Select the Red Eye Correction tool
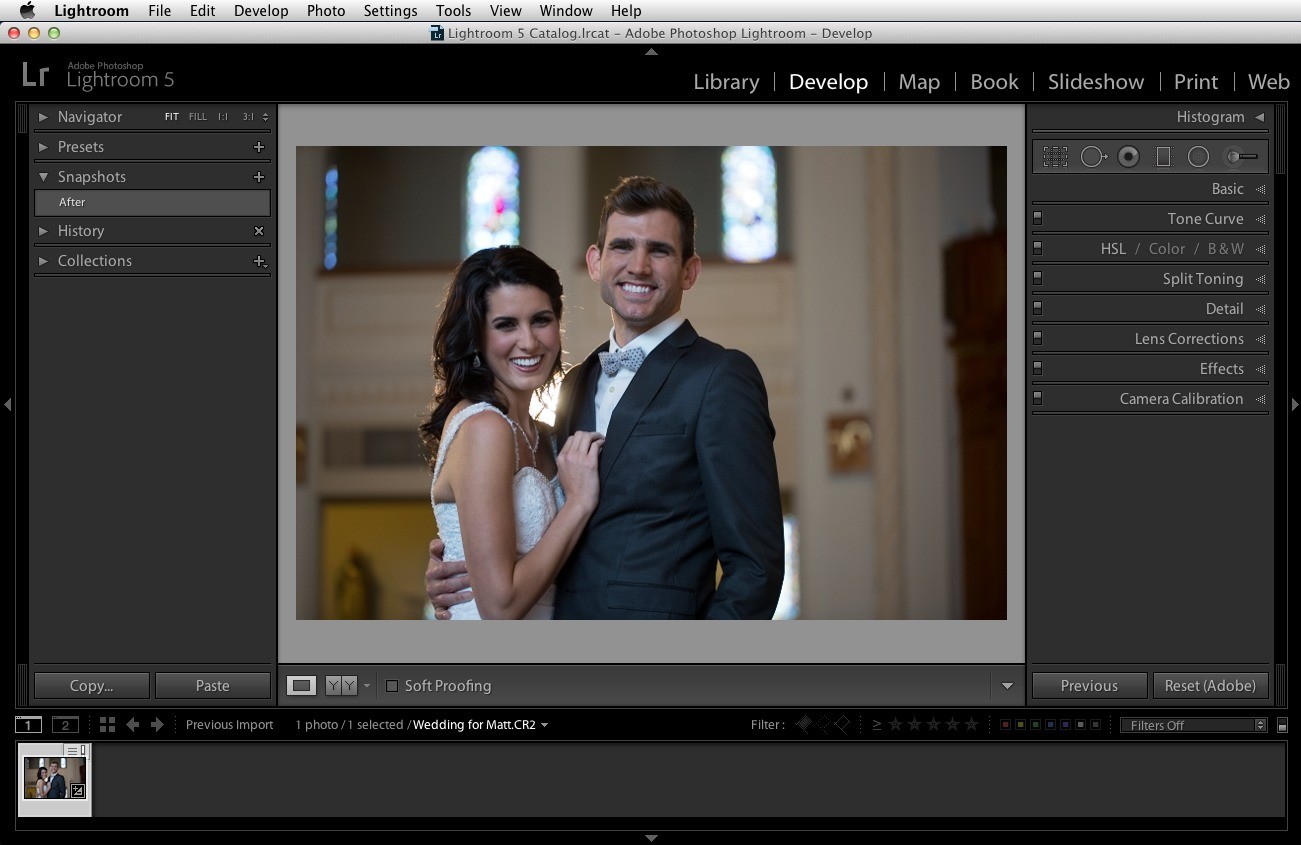This screenshot has height=845, width=1301. (1129, 157)
